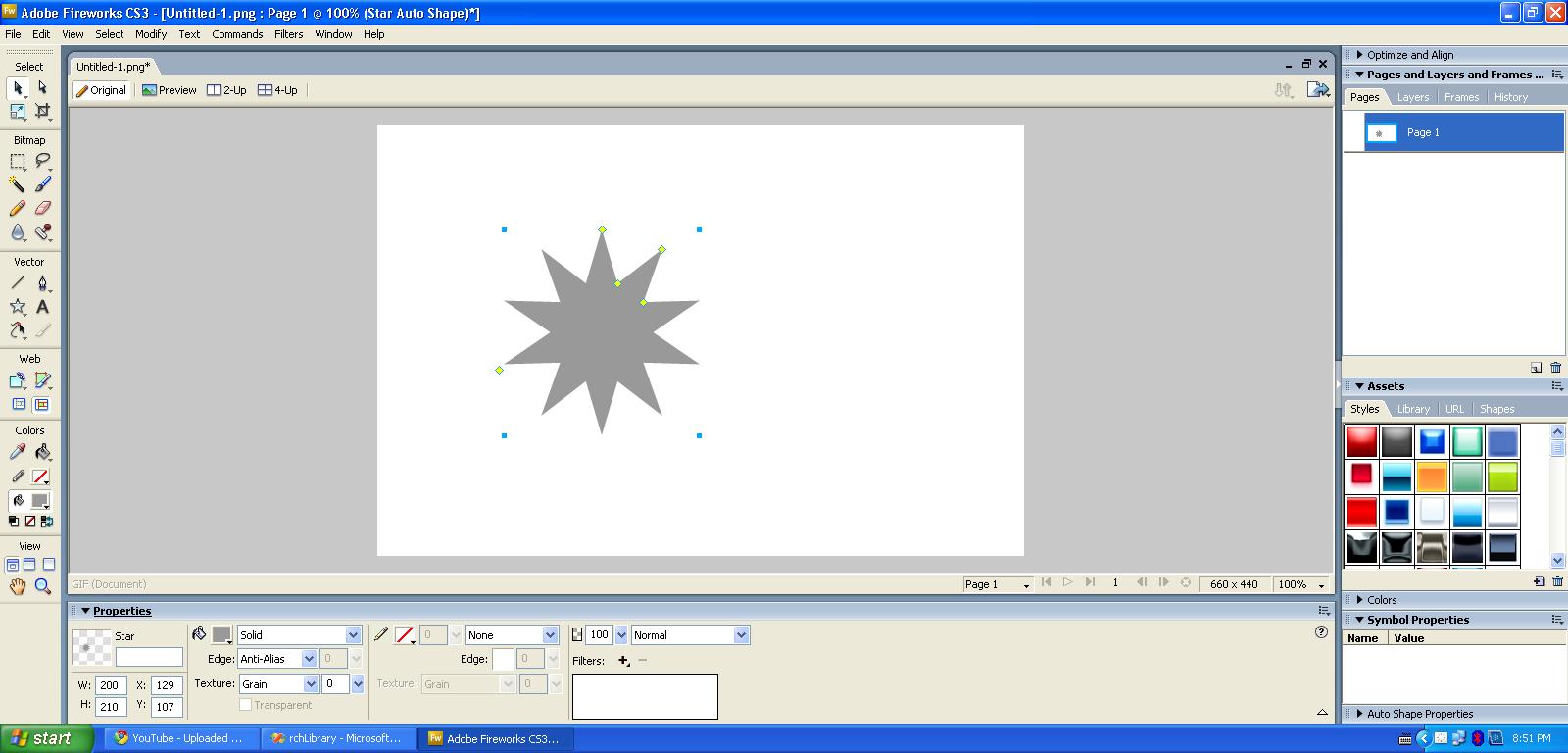Show slices and hotspots
Screen dimensions: 1568x753
(x=42, y=404)
